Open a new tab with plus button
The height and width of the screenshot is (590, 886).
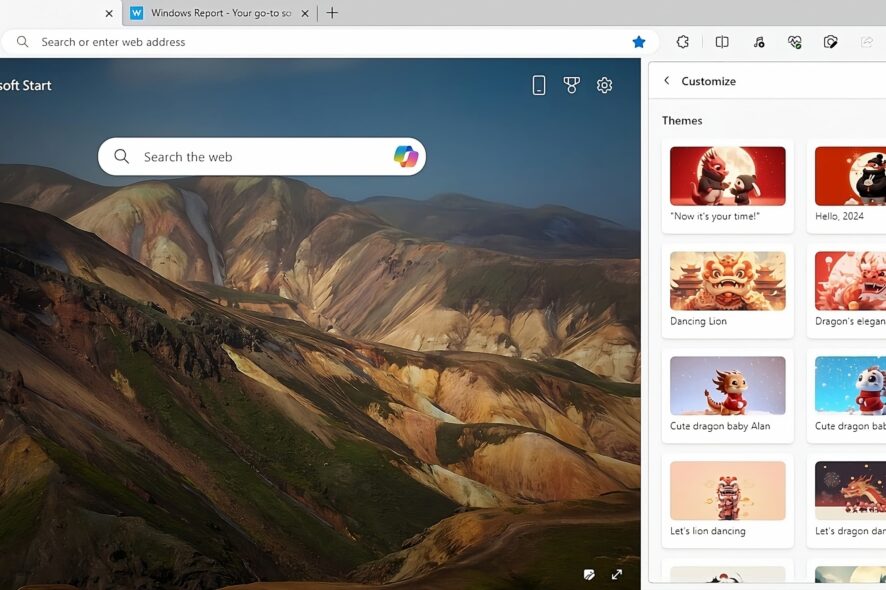pyautogui.click(x=332, y=13)
